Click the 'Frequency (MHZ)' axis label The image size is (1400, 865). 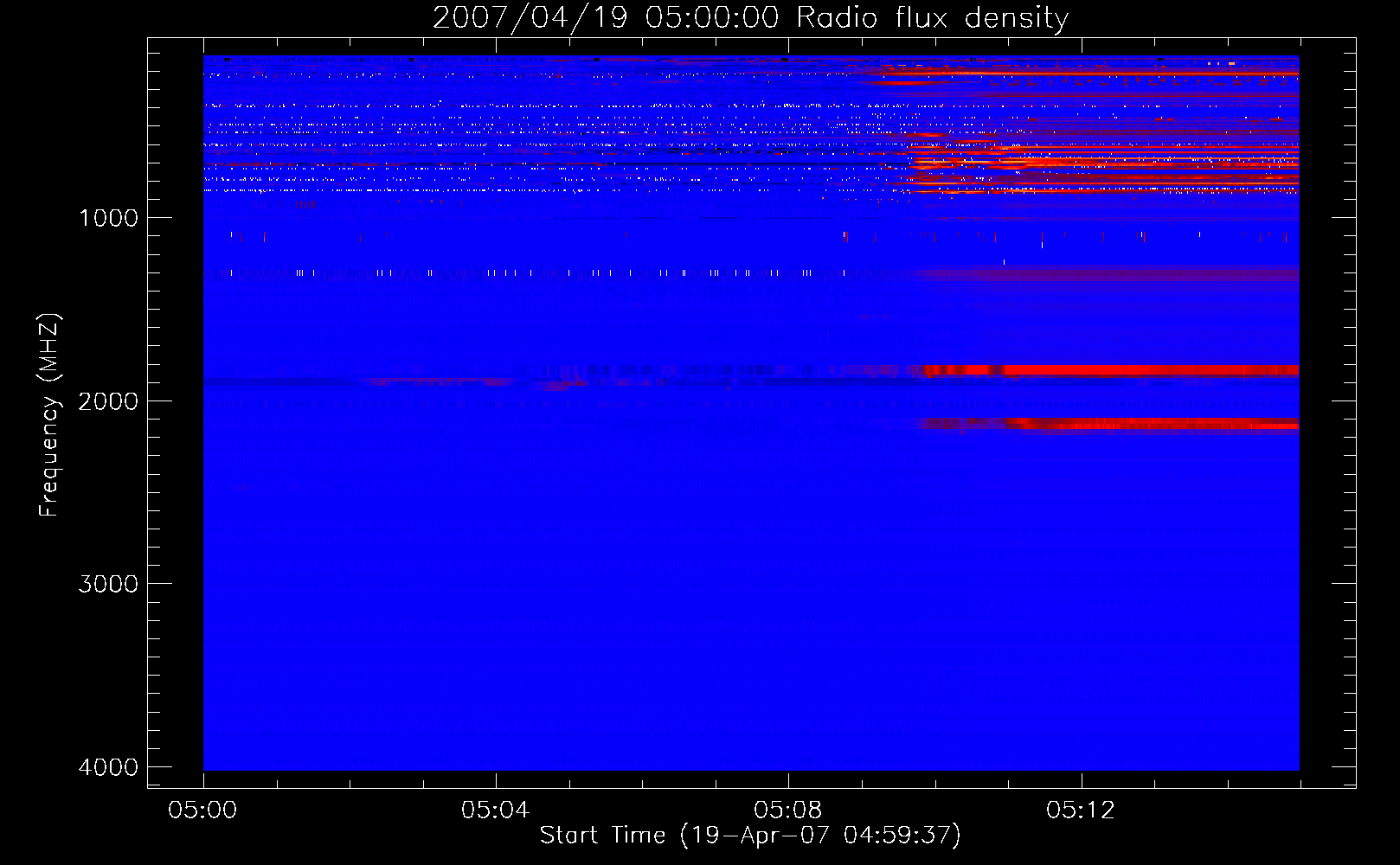click(x=49, y=415)
